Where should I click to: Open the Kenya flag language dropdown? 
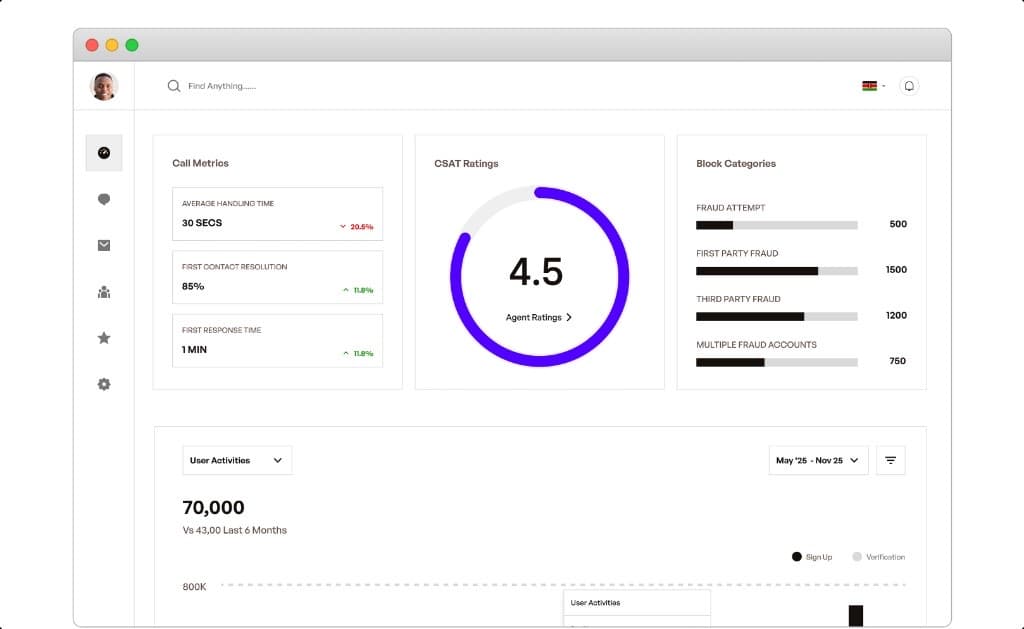tap(873, 86)
